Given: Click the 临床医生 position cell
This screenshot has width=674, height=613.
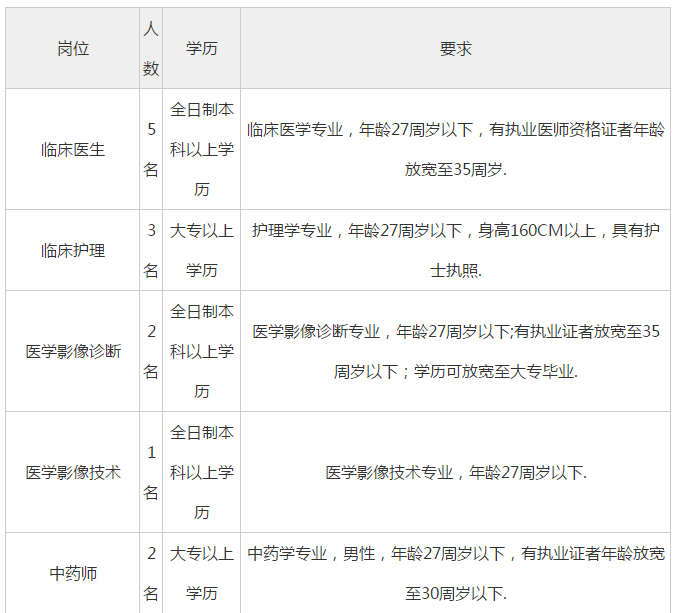Looking at the screenshot, I should tap(73, 149).
